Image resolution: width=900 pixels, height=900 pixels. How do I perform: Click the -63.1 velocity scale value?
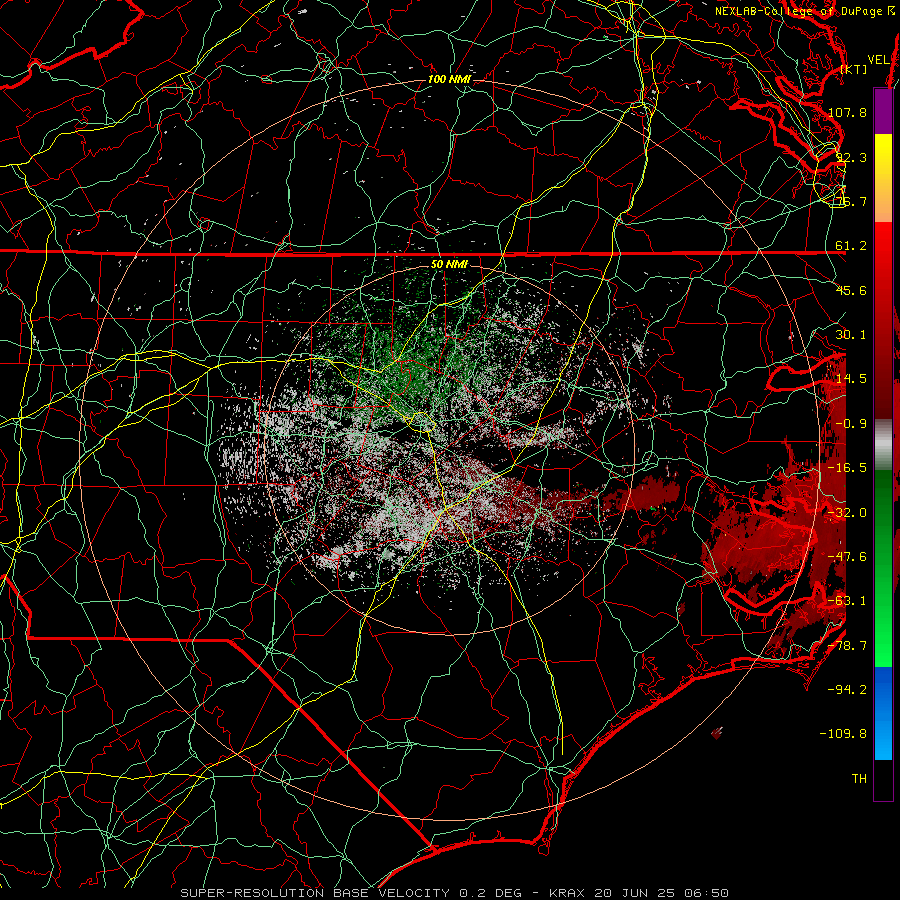(847, 601)
